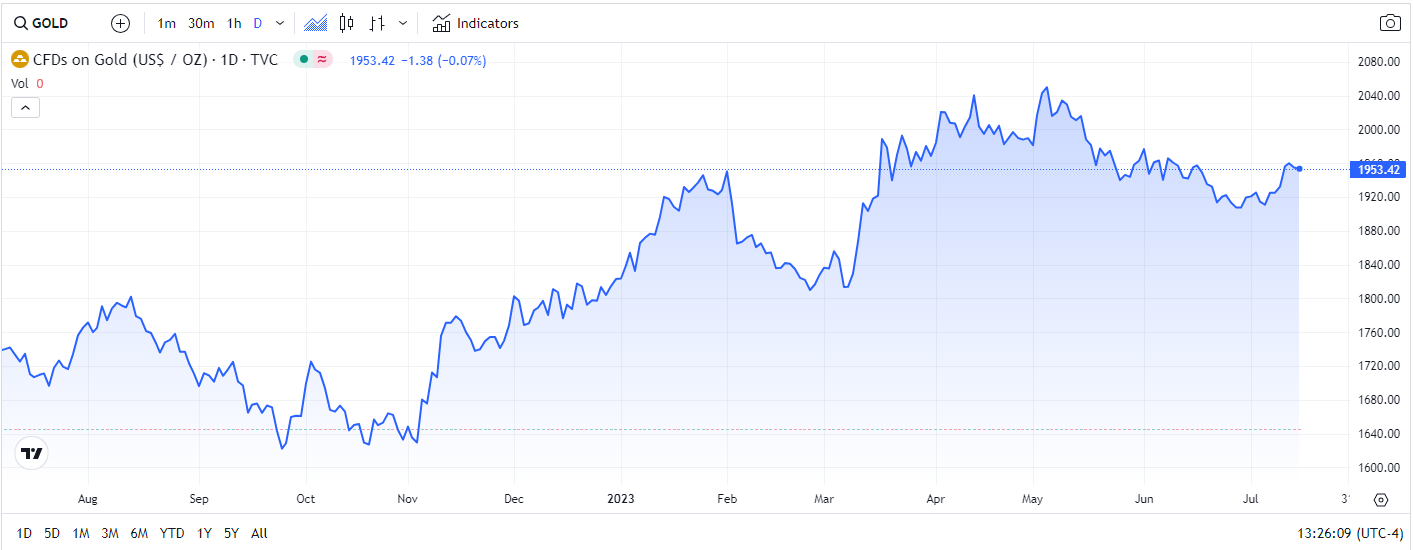Click the Aug label on time axis
The height and width of the screenshot is (550, 1413).
click(88, 498)
